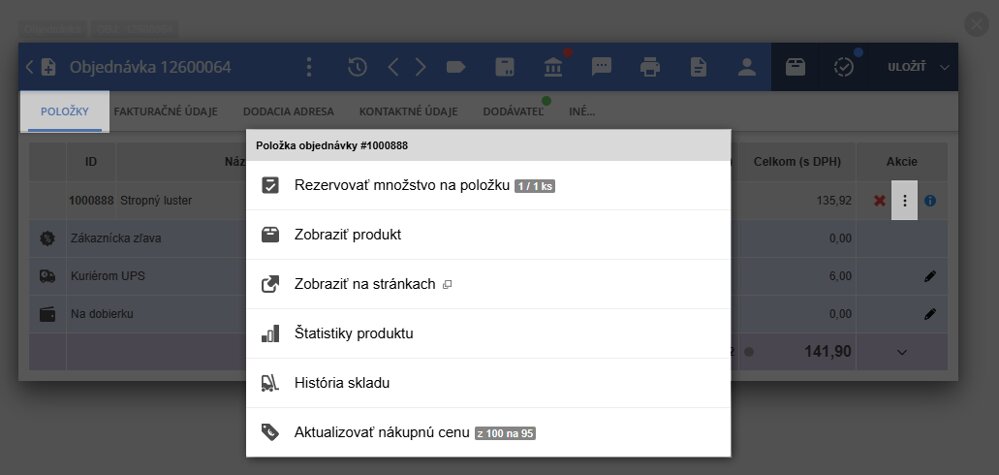Open the bank payments icon
Screen dimensions: 999x475
pos(553,67)
